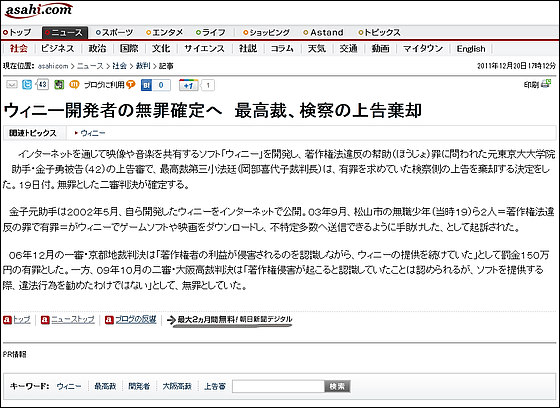Click the +1 count bubble showing 1

(x=208, y=85)
